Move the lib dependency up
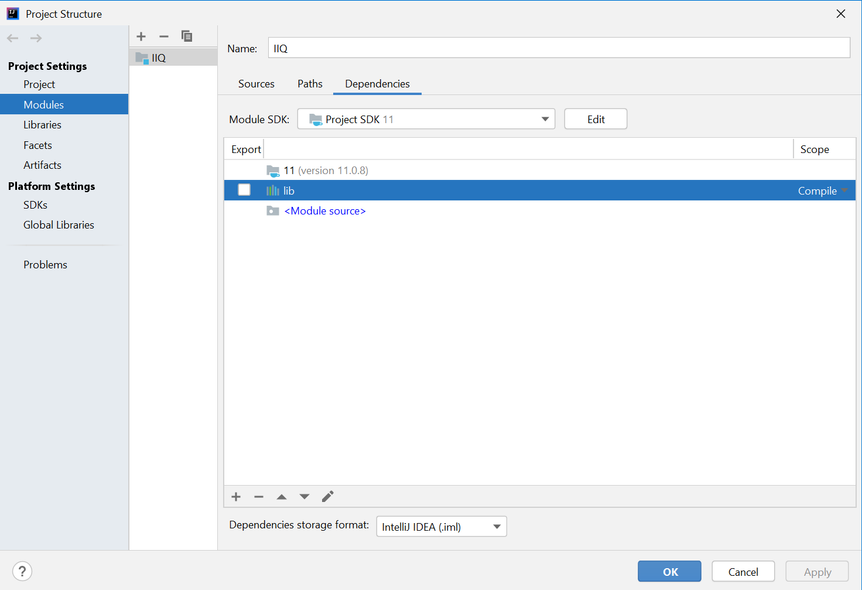862x590 pixels. [x=282, y=497]
